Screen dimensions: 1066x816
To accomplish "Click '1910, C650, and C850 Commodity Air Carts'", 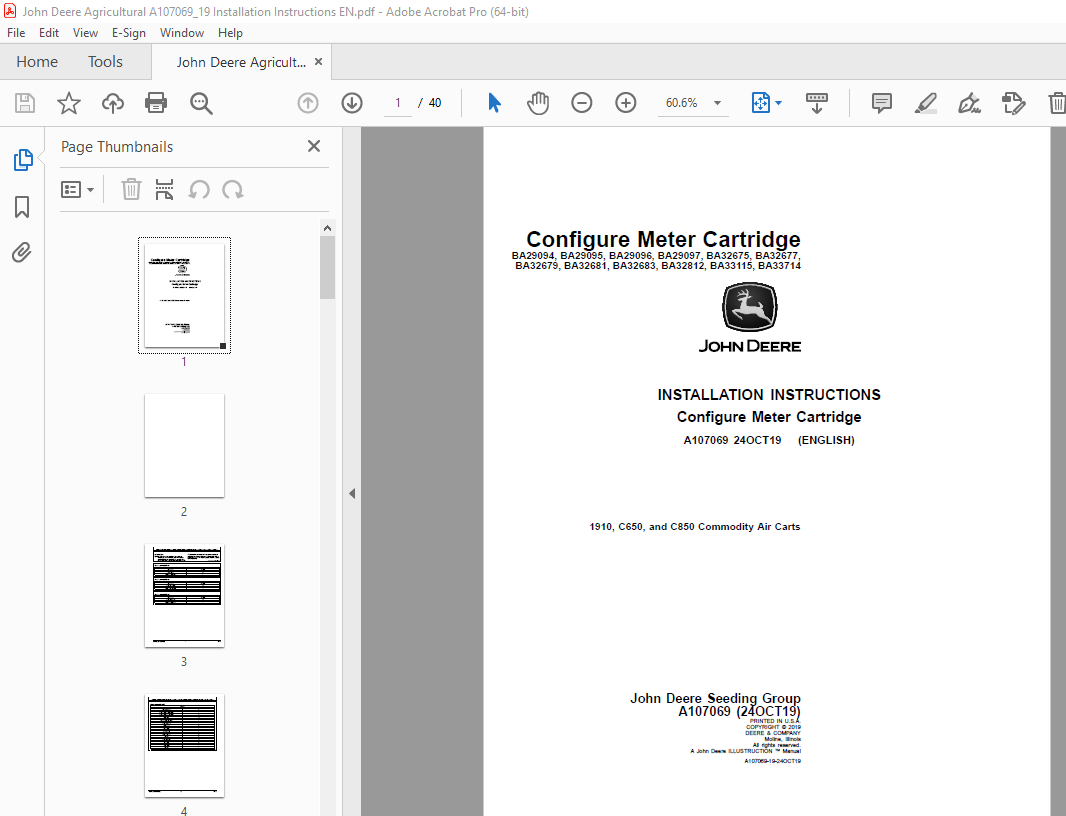I will pyautogui.click(x=695, y=526).
